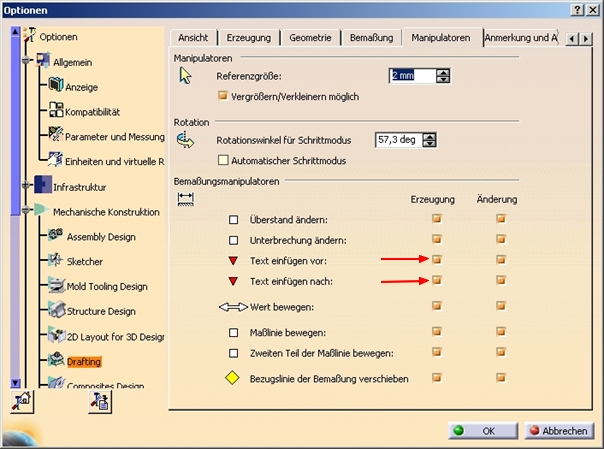Click the Assembly Design icon

(55, 235)
